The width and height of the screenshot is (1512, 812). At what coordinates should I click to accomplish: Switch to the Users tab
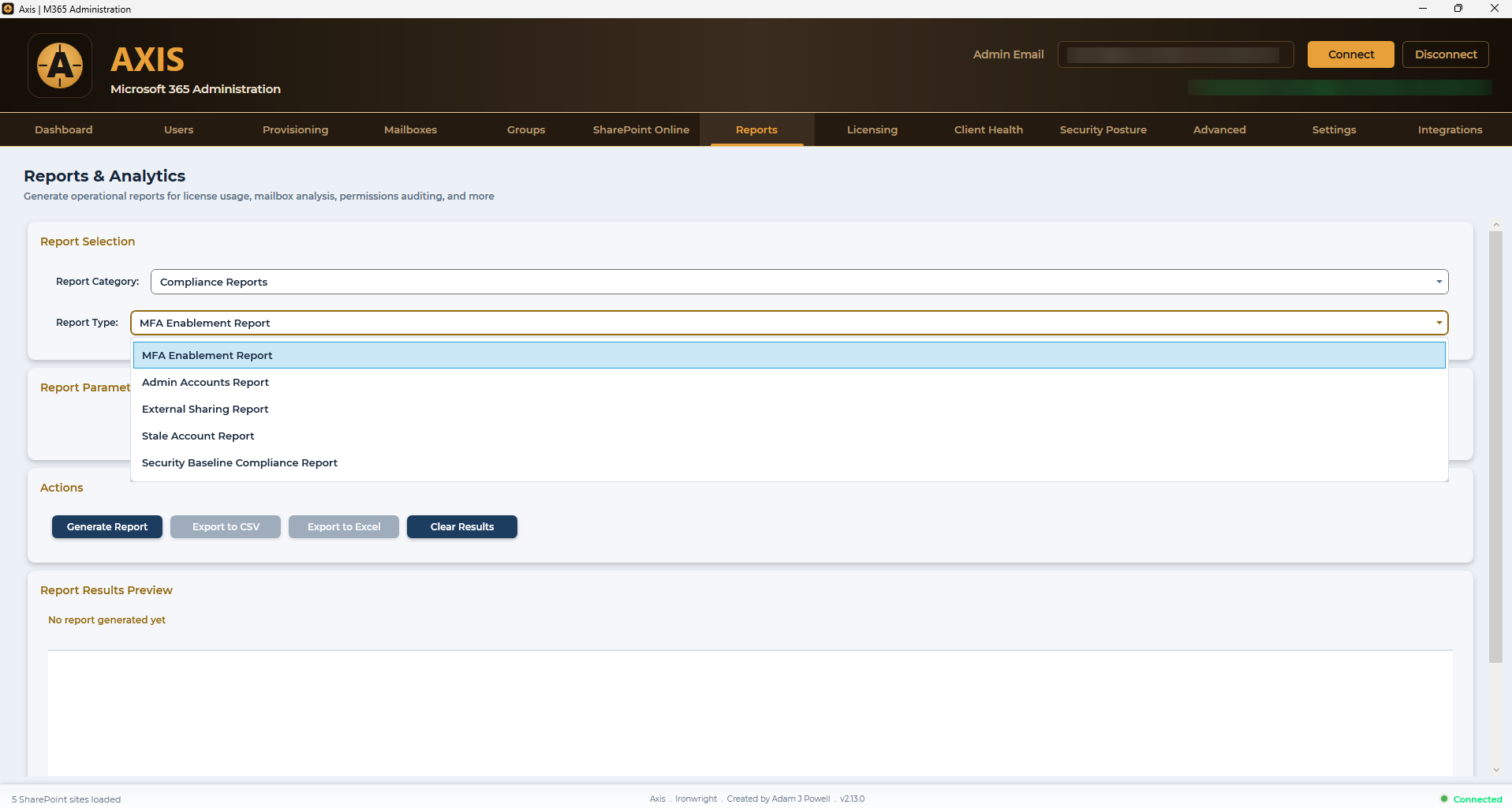pos(179,129)
